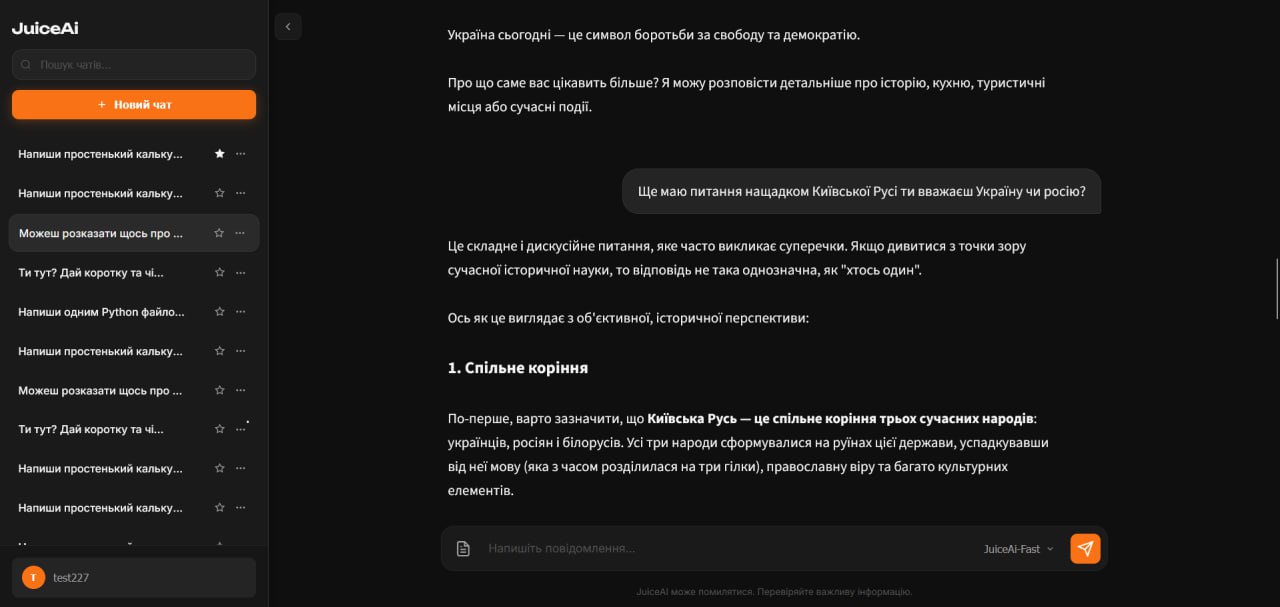Screen dimensions: 1280x607
Task: Select the highlighted 'Можеш розказати щось про' chat
Action: pyautogui.click(x=101, y=233)
